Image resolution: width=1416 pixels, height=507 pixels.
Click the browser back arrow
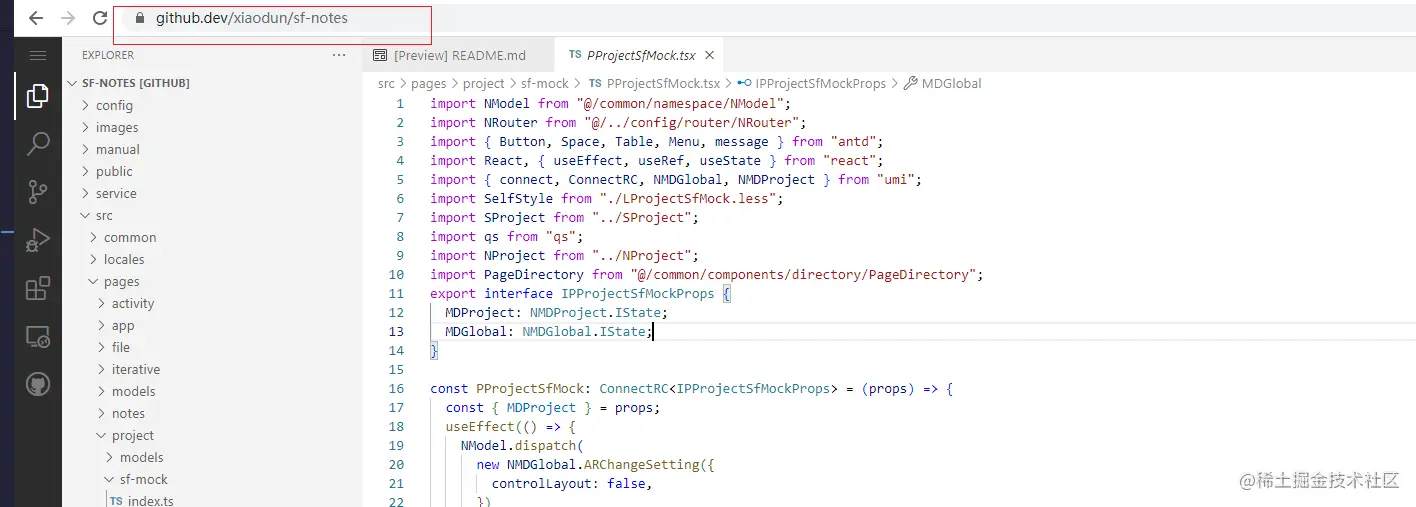36,18
